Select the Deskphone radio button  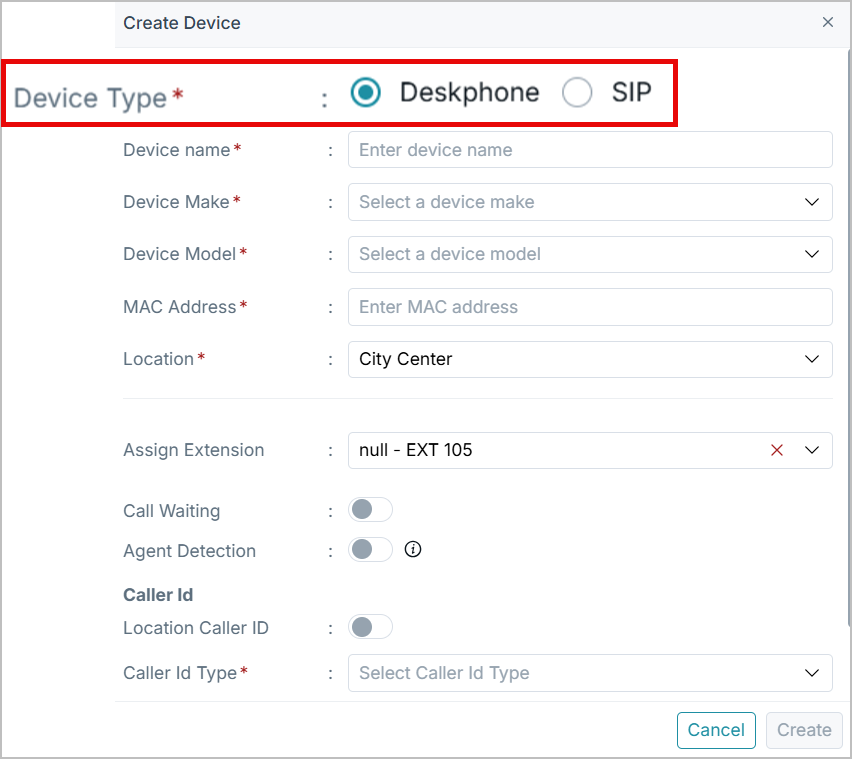[365, 92]
